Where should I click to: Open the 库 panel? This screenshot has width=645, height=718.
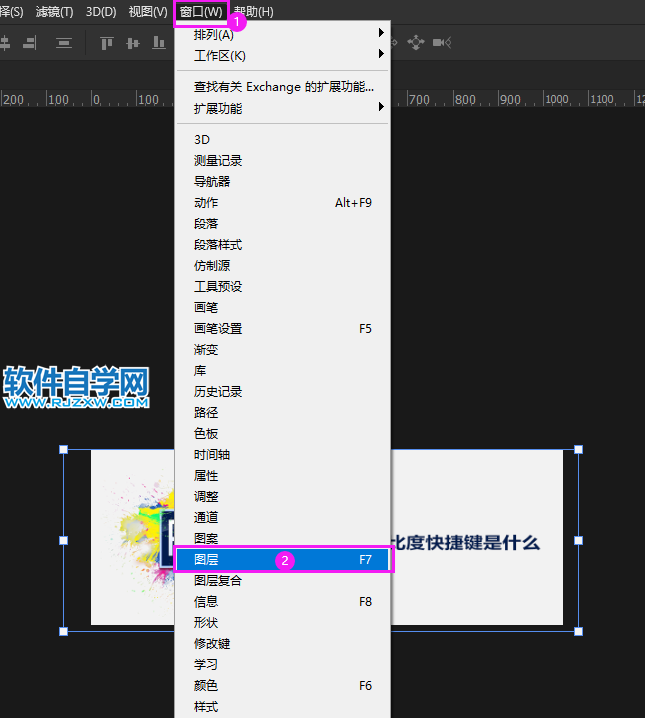click(282, 370)
